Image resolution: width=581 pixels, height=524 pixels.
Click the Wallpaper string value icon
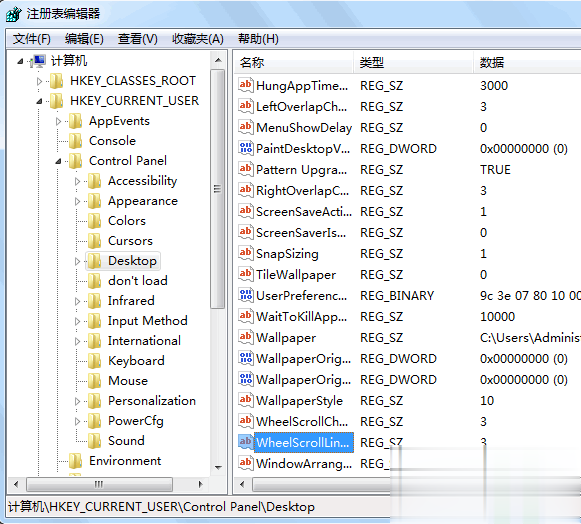(246, 337)
